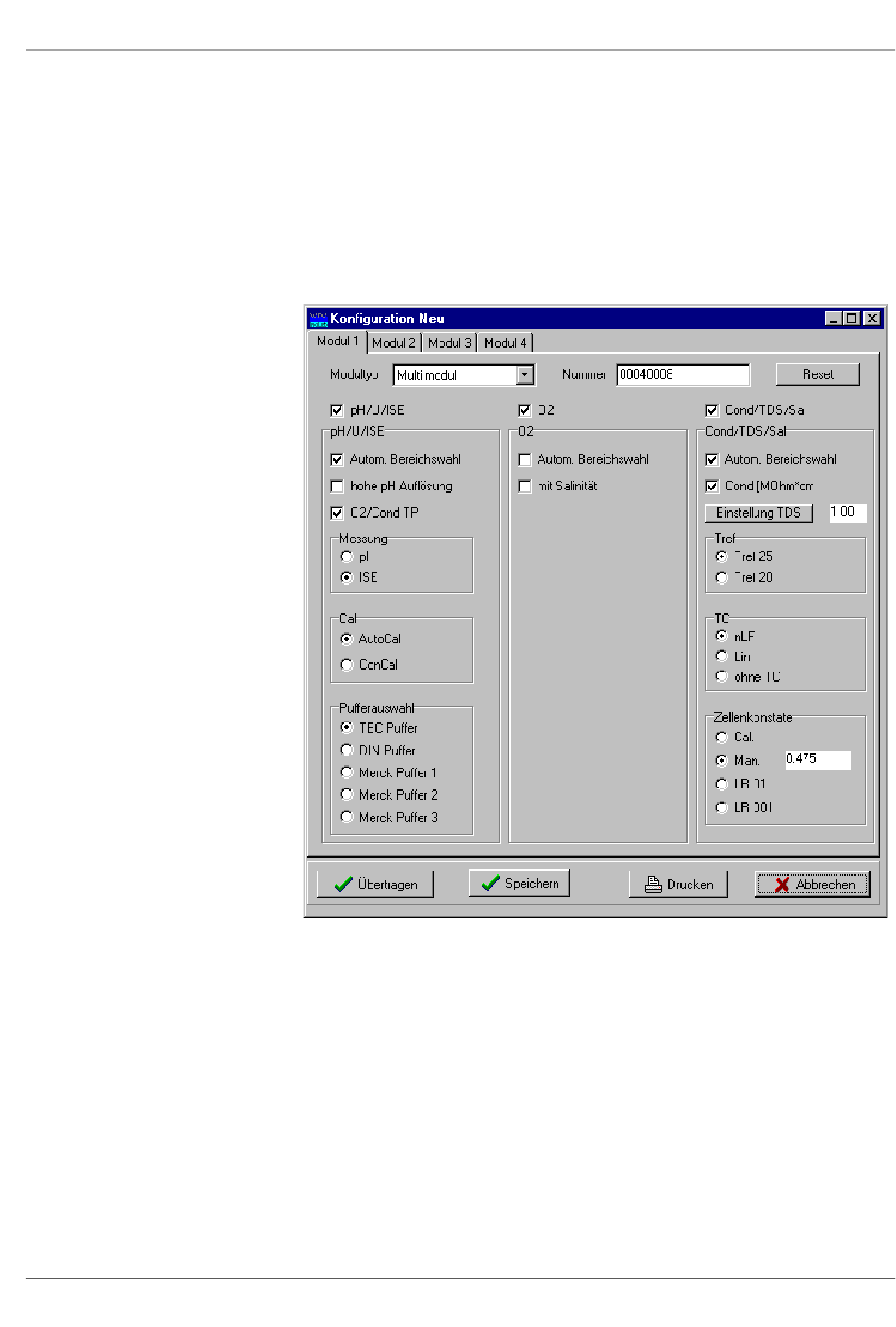Select the LR 01 radio button
Viewport: 896px width, 1327px height.
[722, 784]
